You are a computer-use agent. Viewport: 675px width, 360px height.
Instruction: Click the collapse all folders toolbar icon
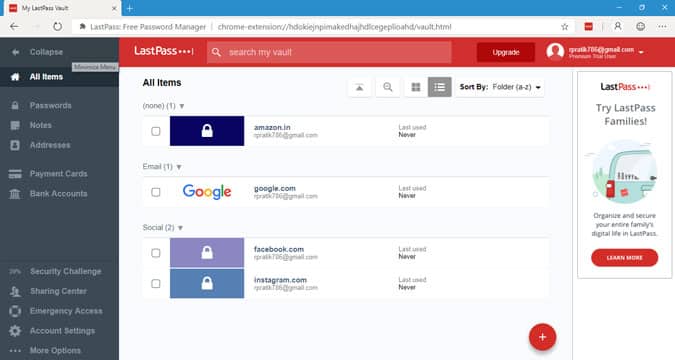point(359,87)
